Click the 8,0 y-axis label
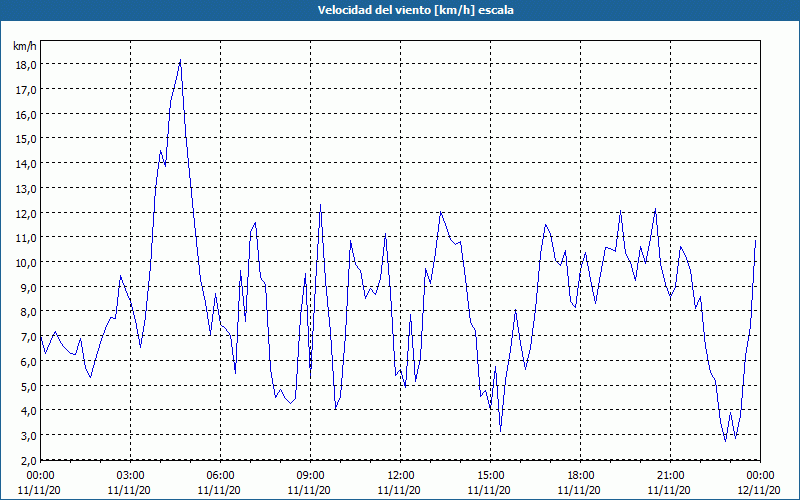This screenshot has width=800, height=500. (x=28, y=312)
